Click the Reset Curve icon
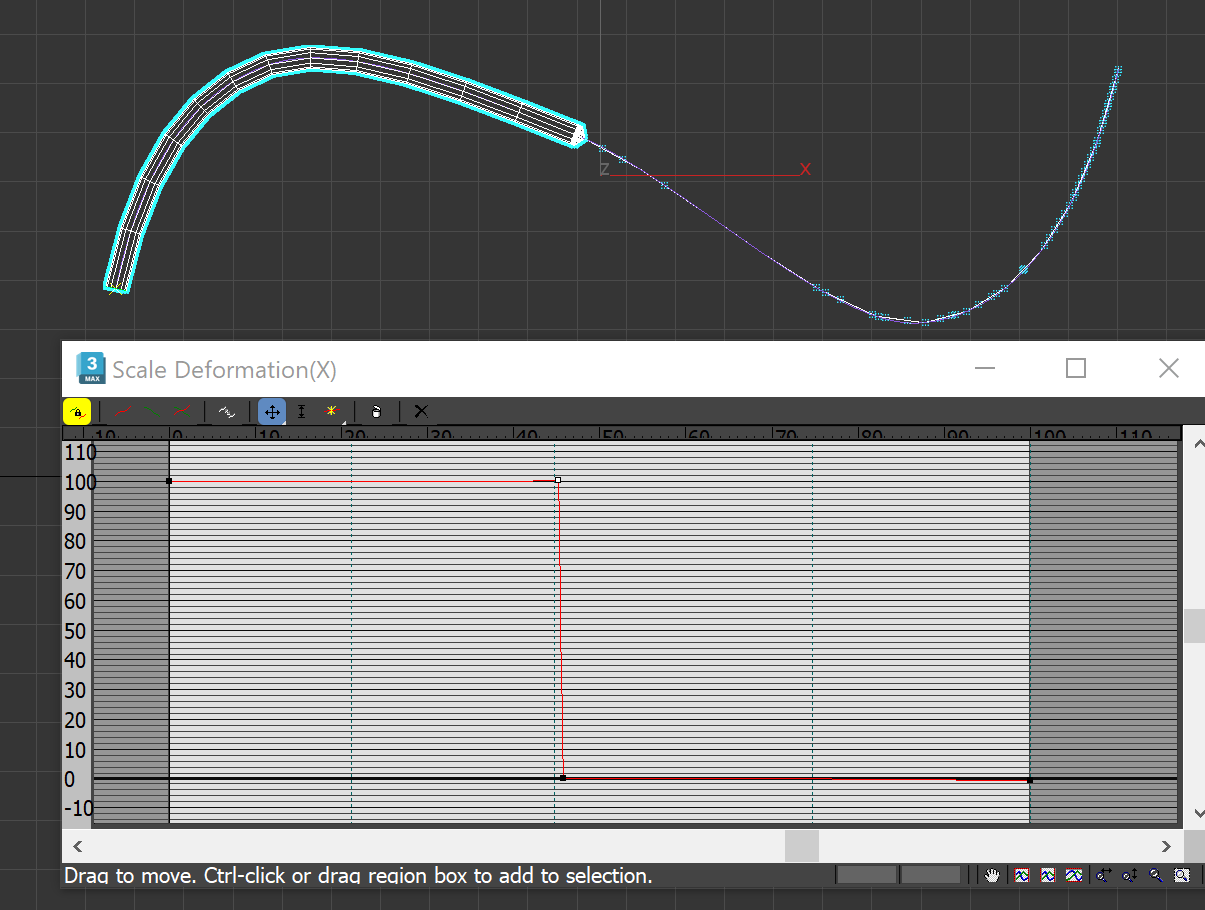 tap(420, 411)
